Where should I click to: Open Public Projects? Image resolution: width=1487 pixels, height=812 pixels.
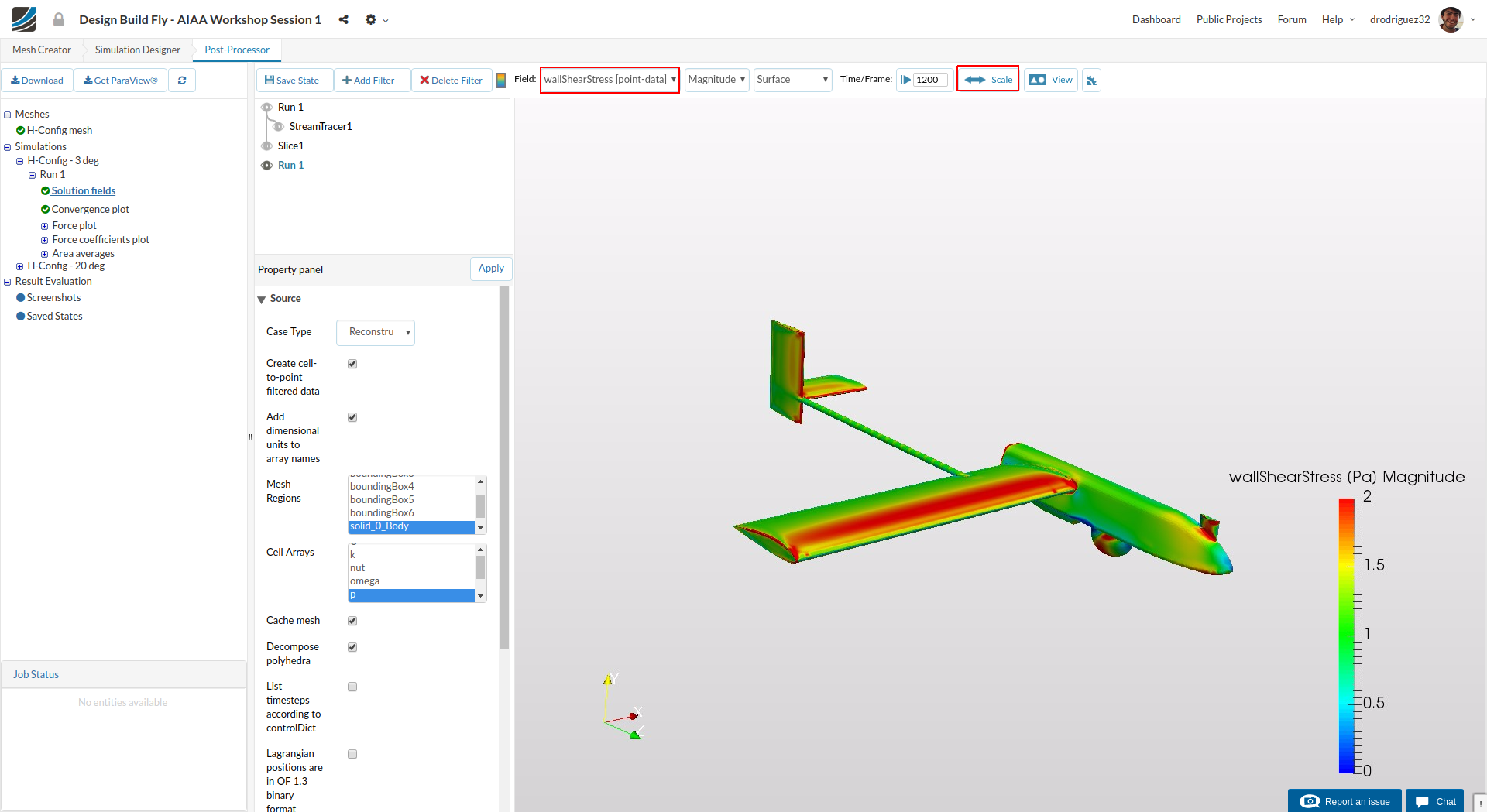coord(1229,19)
